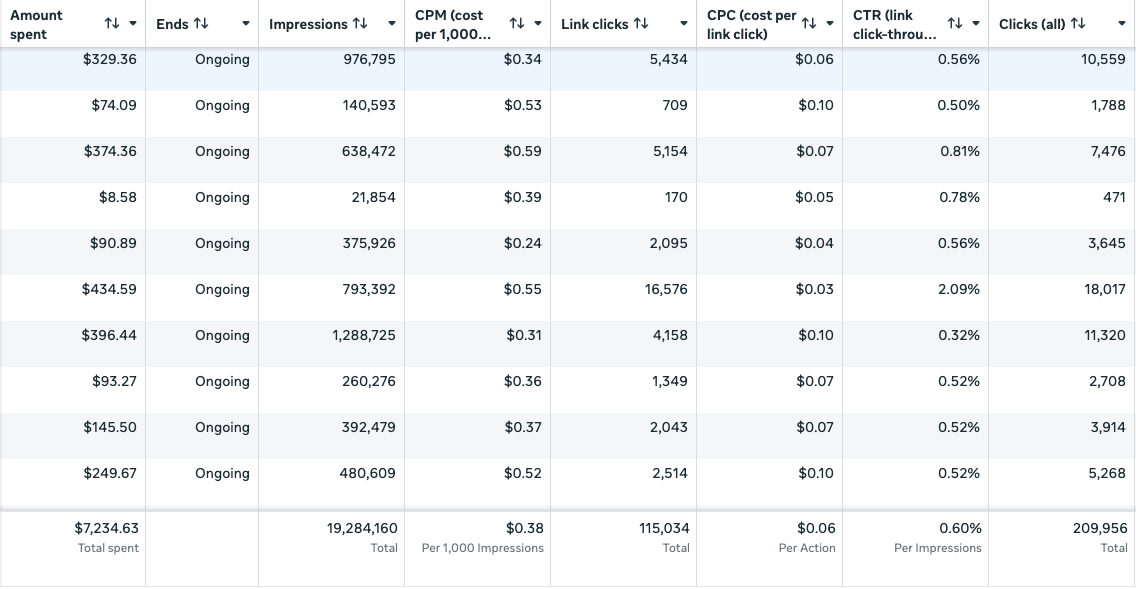Click average CTR 0.60% summary
The width and height of the screenshot is (1136, 589).
tap(961, 528)
